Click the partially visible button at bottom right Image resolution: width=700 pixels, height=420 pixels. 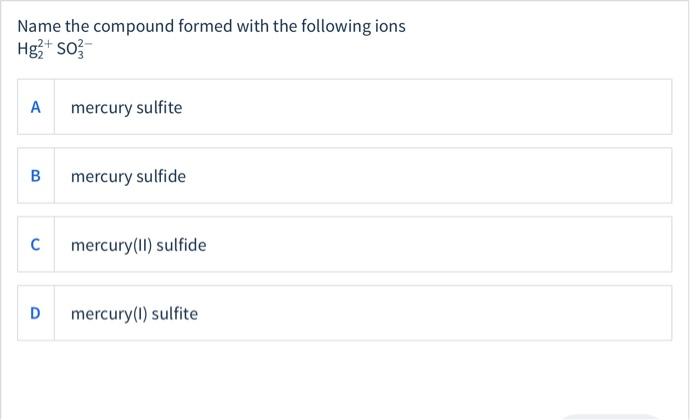point(610,416)
